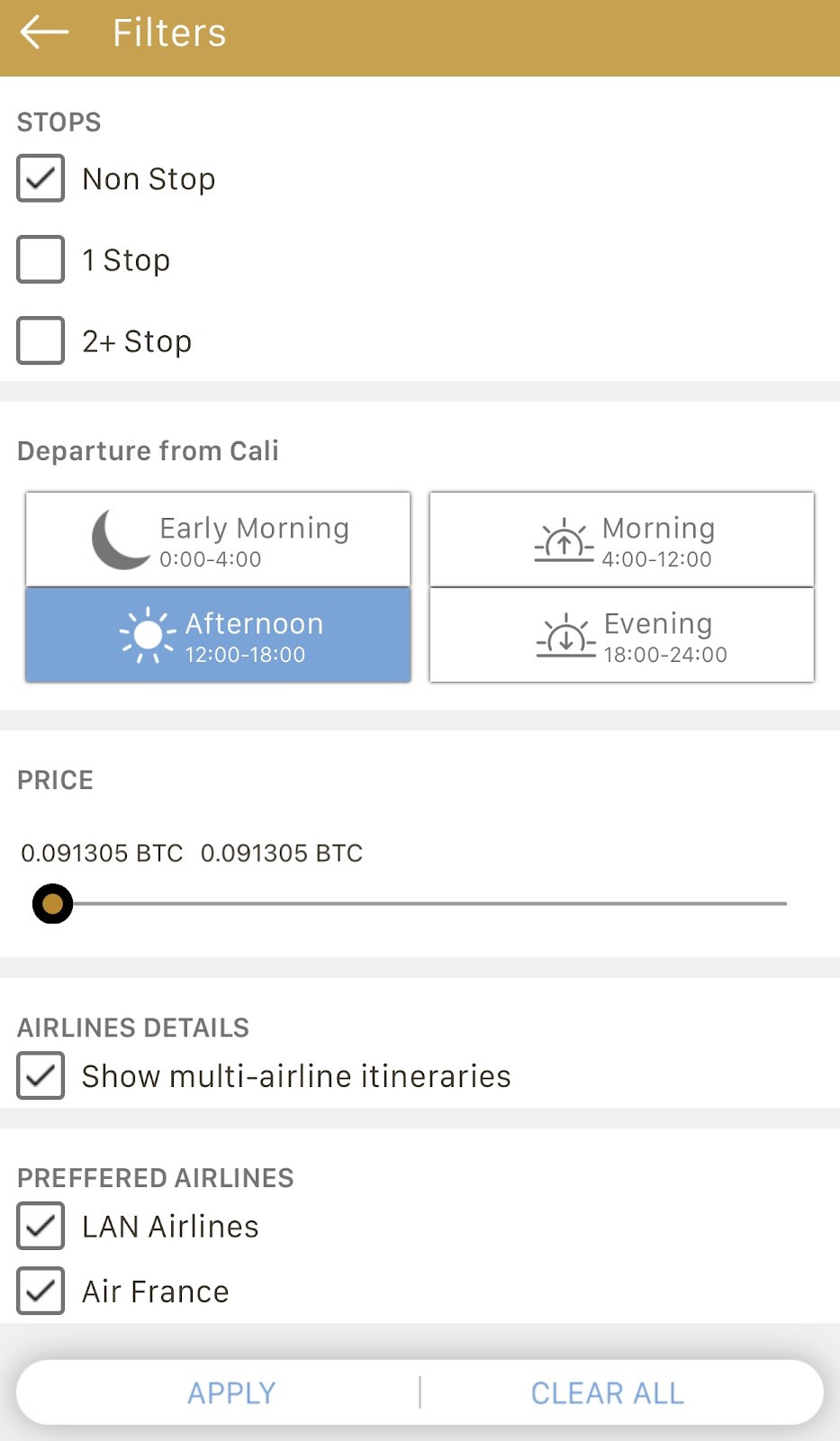Click the price slider track

coord(420,903)
